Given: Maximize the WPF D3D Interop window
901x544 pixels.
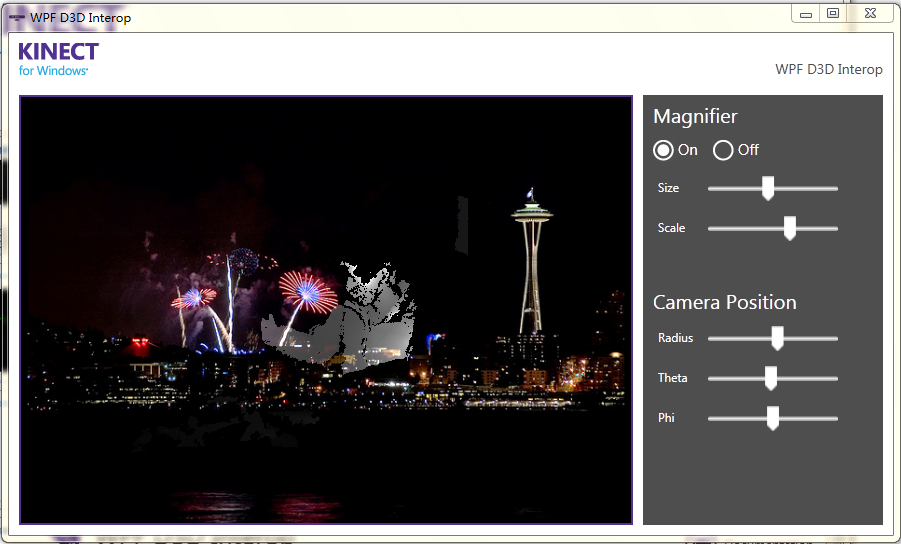Looking at the screenshot, I should (x=832, y=14).
